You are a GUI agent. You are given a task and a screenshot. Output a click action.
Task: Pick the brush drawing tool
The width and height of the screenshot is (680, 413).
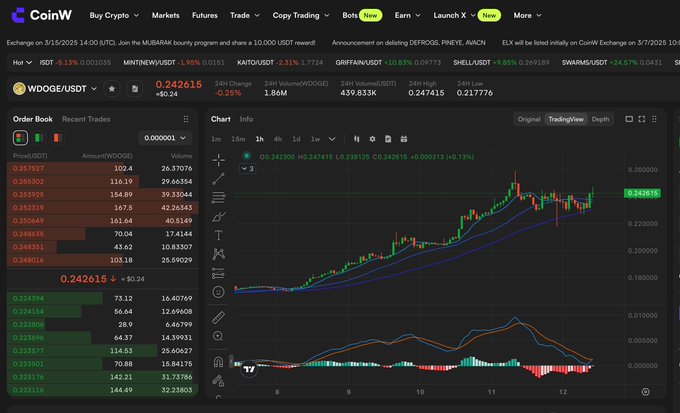(x=218, y=216)
